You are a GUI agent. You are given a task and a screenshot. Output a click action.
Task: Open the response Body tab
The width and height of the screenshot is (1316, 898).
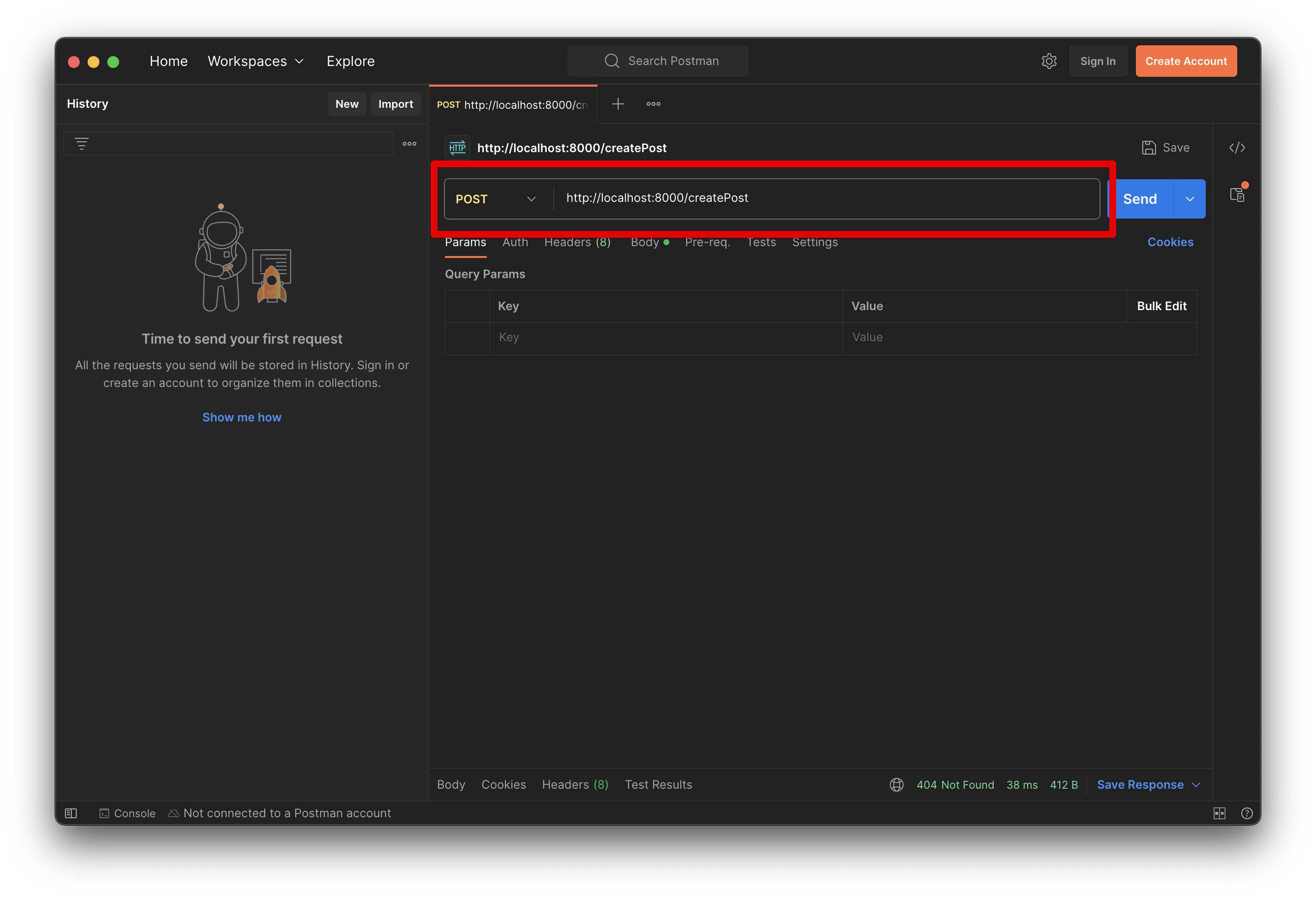point(451,785)
